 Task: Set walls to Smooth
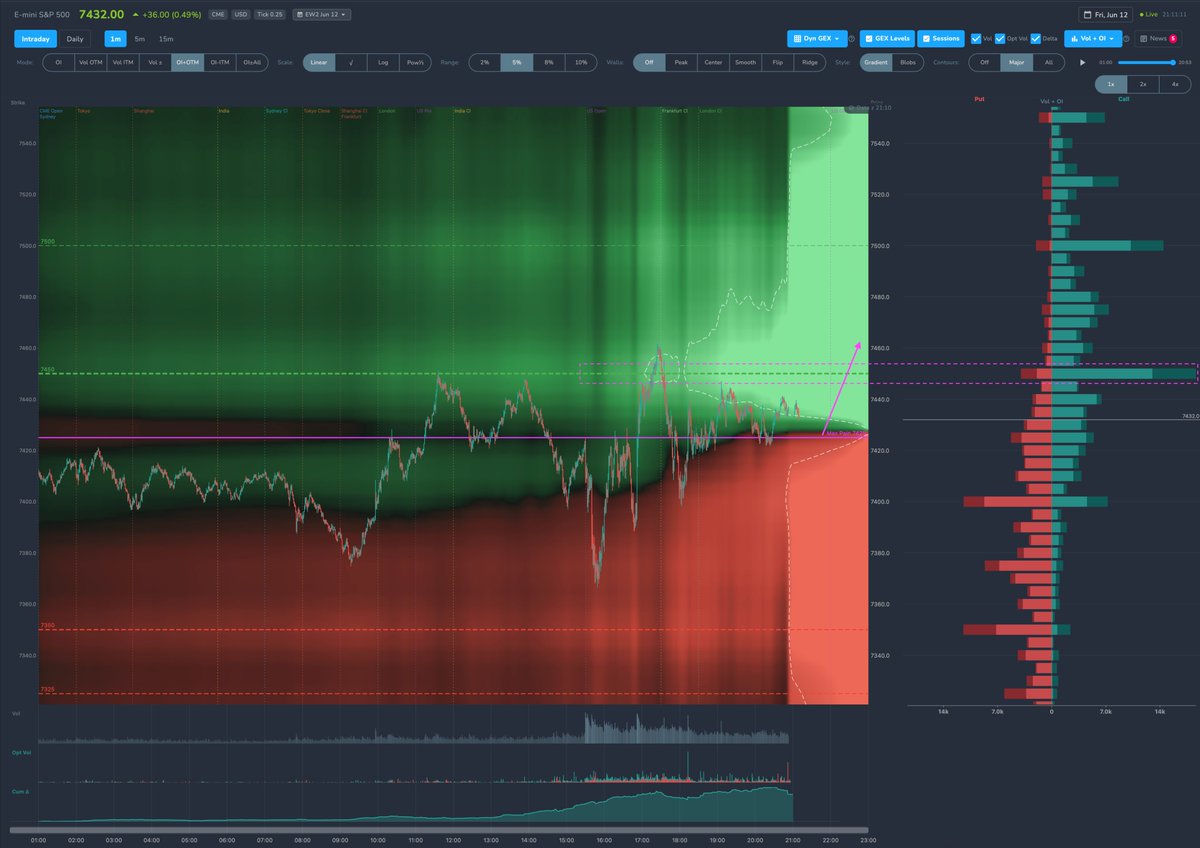[x=745, y=62]
